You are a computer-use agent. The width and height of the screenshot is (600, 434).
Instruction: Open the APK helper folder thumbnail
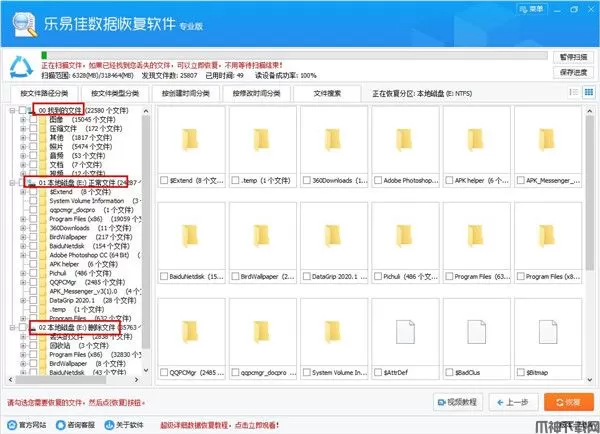coord(475,139)
